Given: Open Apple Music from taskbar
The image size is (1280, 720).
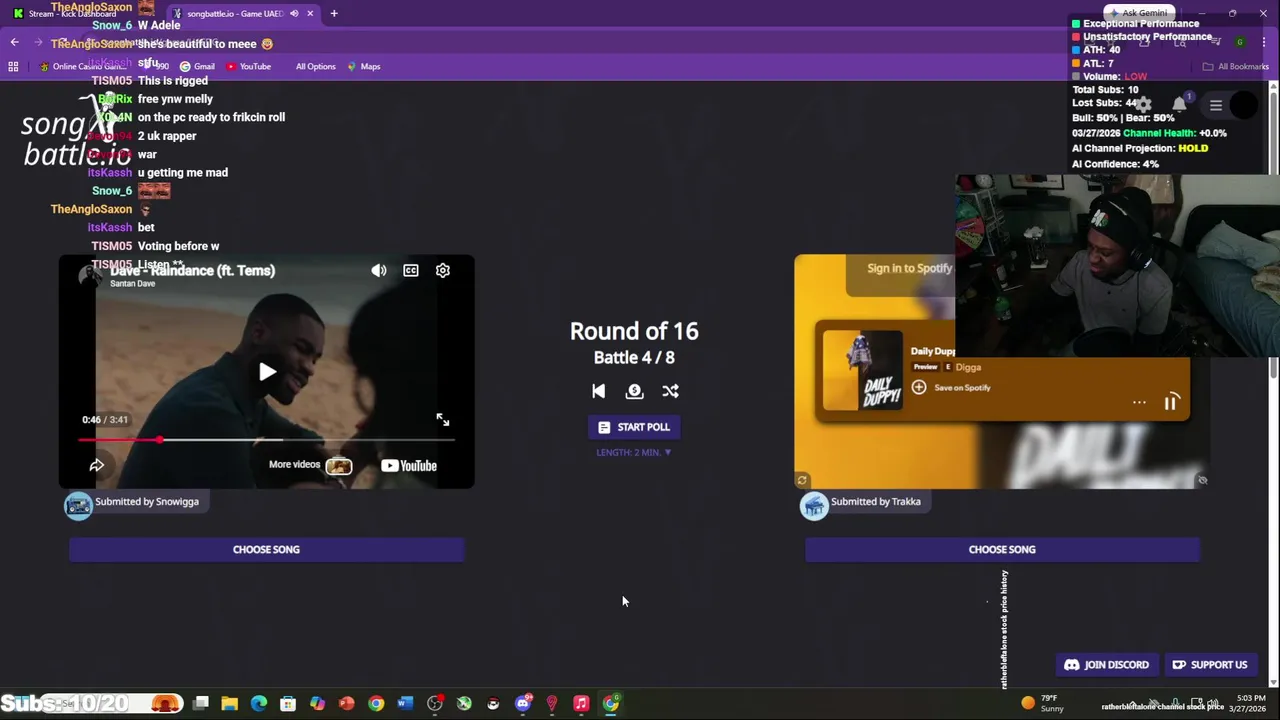Looking at the screenshot, I should point(581,704).
